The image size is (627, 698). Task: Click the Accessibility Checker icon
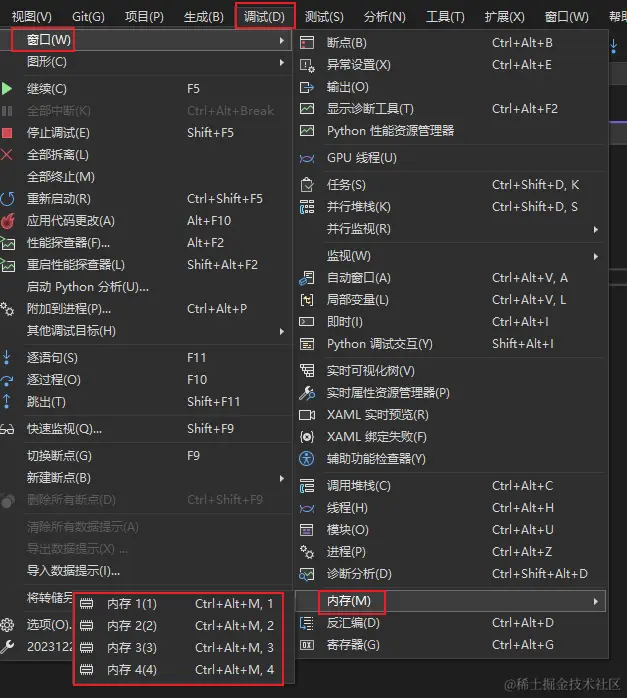[x=307, y=459]
